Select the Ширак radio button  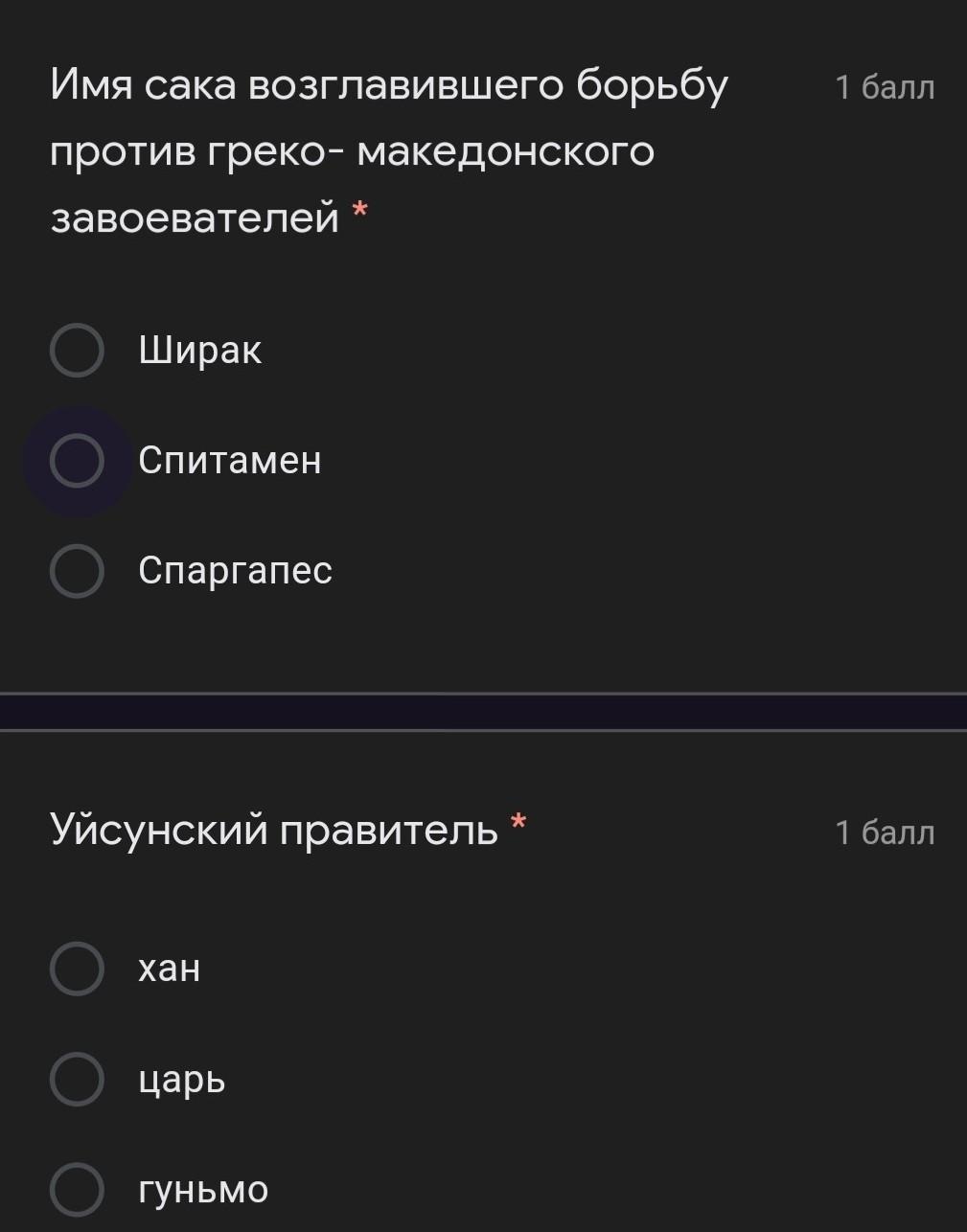(77, 351)
